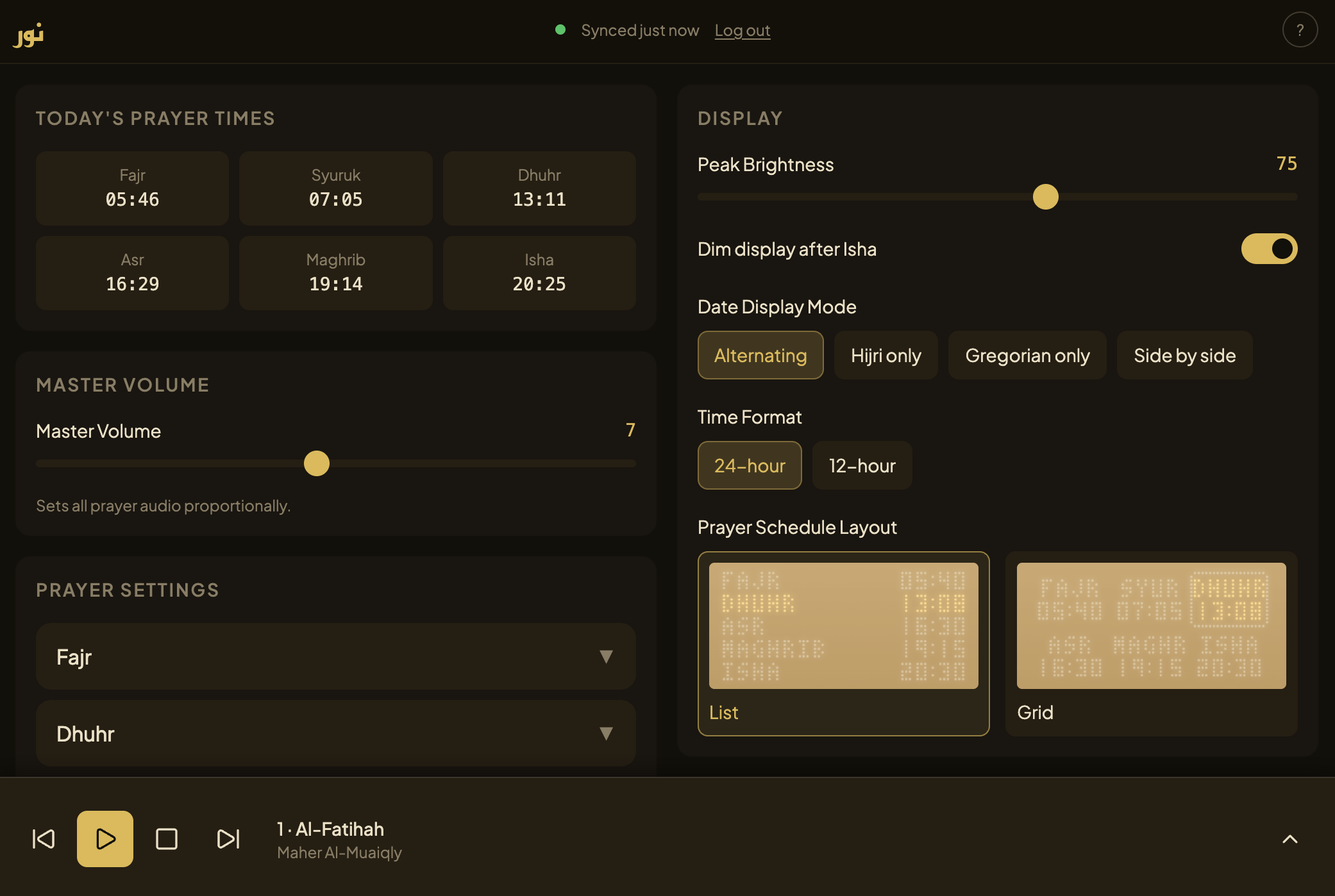1335x896 pixels.
Task: Click the Syuruk 07:05 time card
Action: (x=336, y=188)
